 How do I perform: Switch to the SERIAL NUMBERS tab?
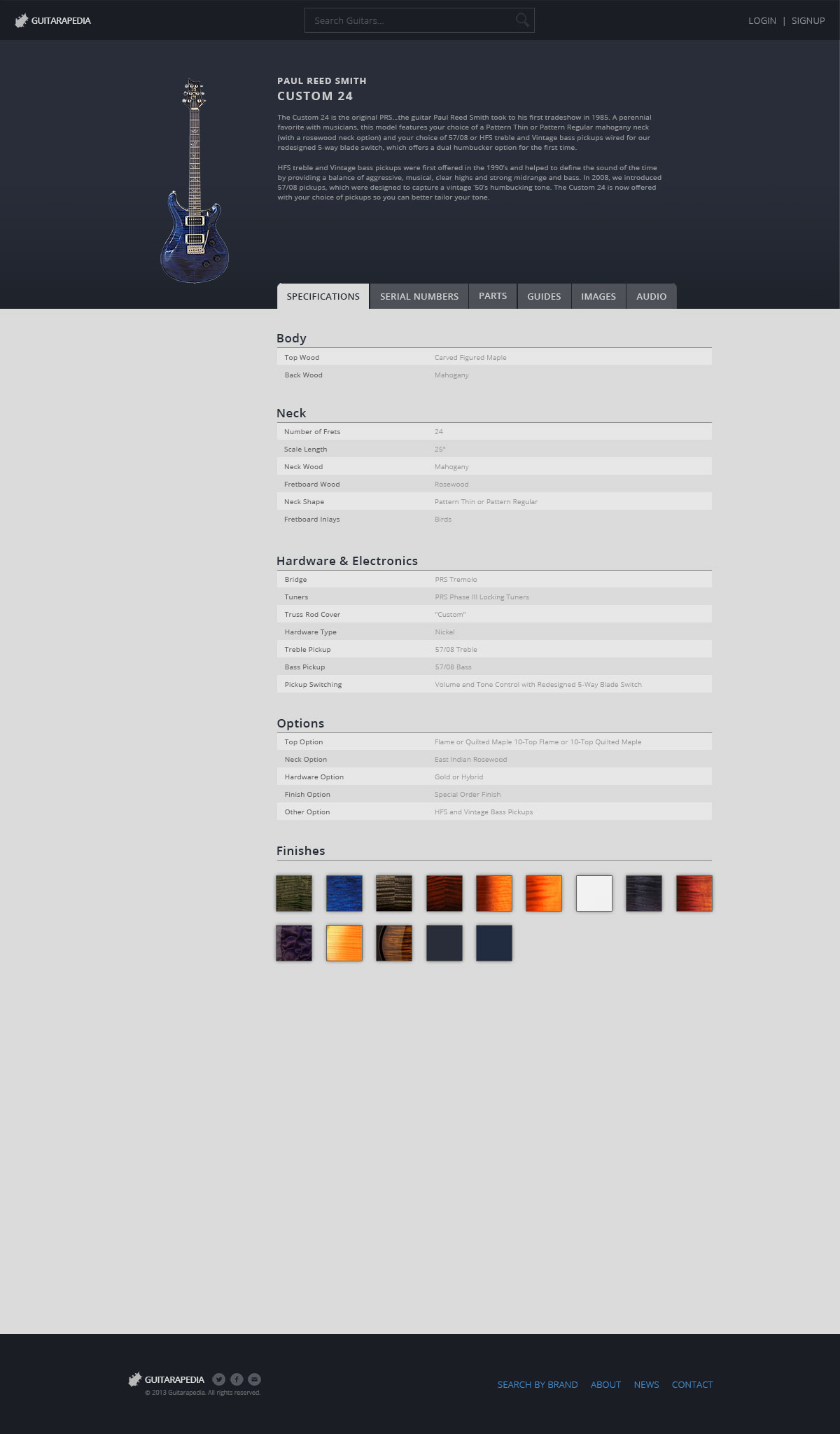coord(419,296)
